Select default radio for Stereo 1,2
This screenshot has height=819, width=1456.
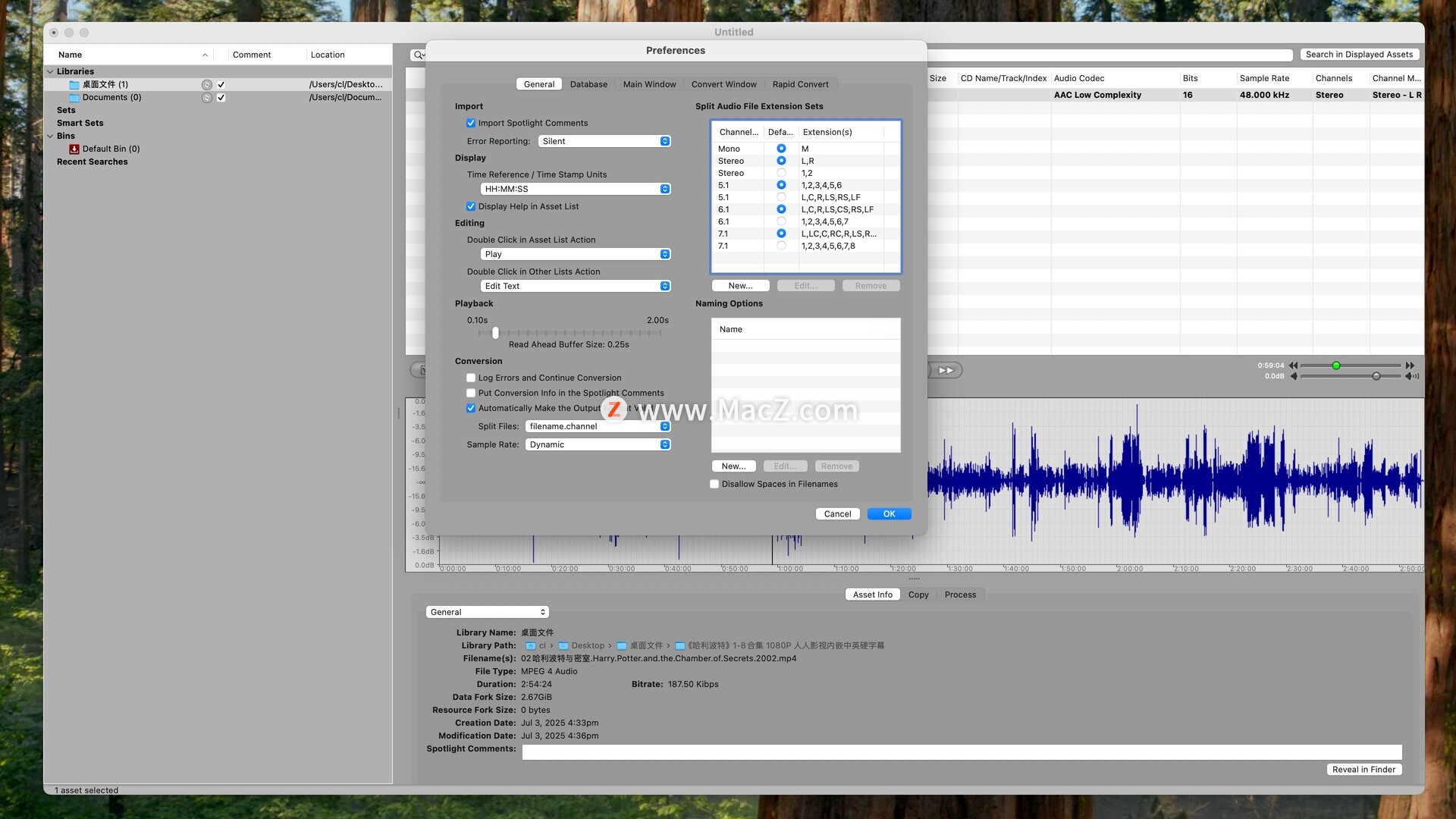point(781,174)
